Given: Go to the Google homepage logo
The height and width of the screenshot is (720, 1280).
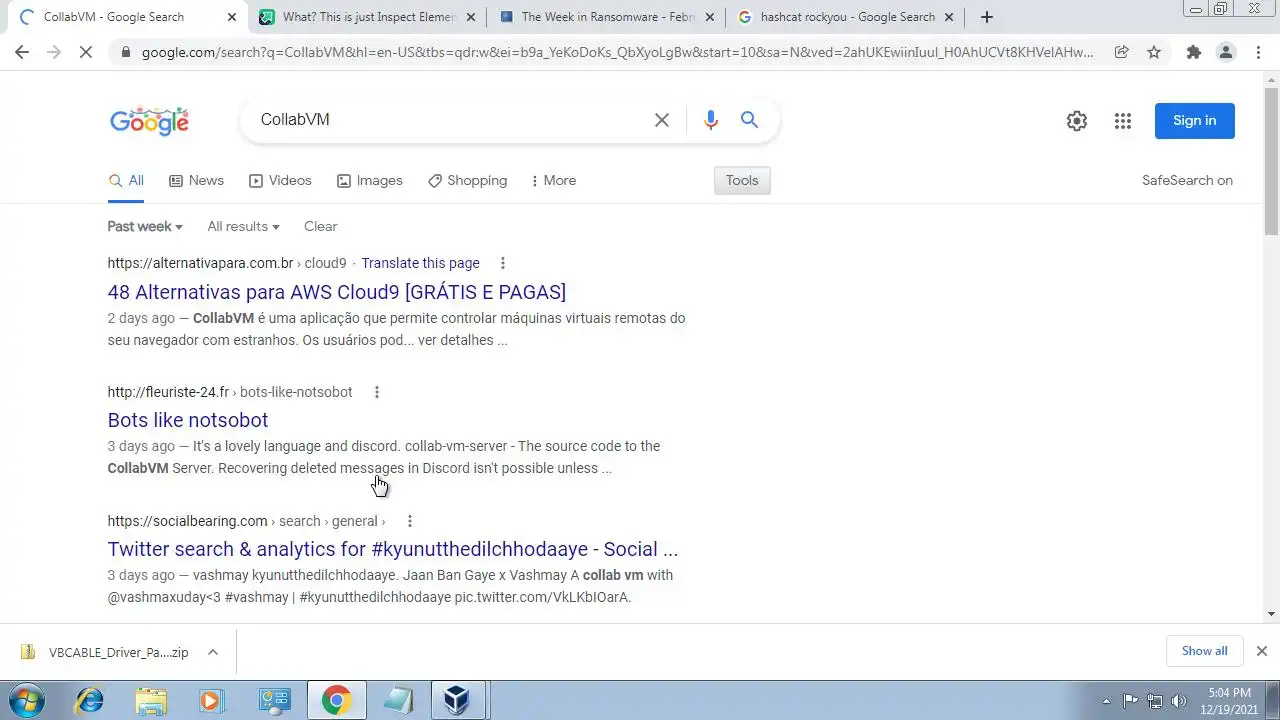Looking at the screenshot, I should (x=149, y=121).
